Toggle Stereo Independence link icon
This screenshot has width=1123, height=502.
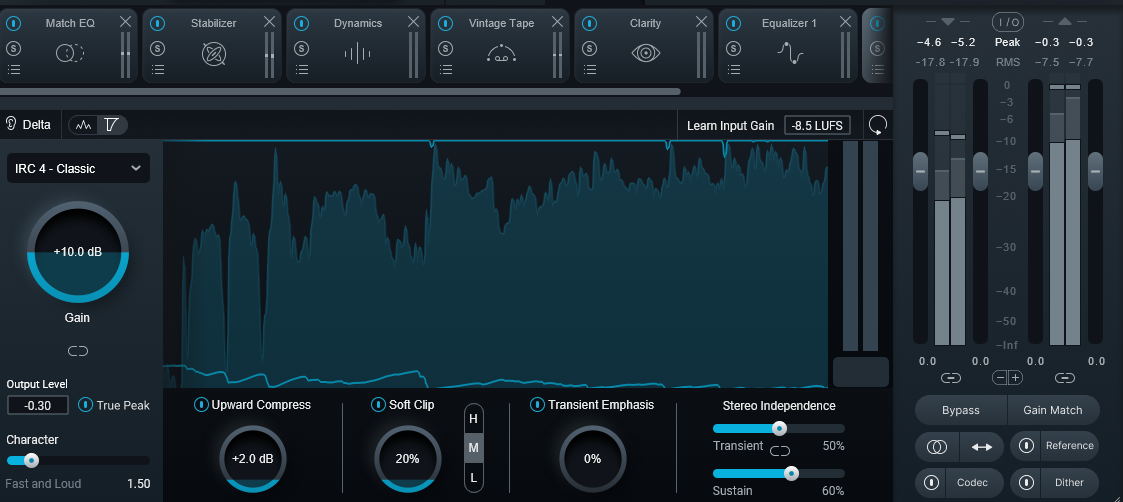click(x=780, y=451)
